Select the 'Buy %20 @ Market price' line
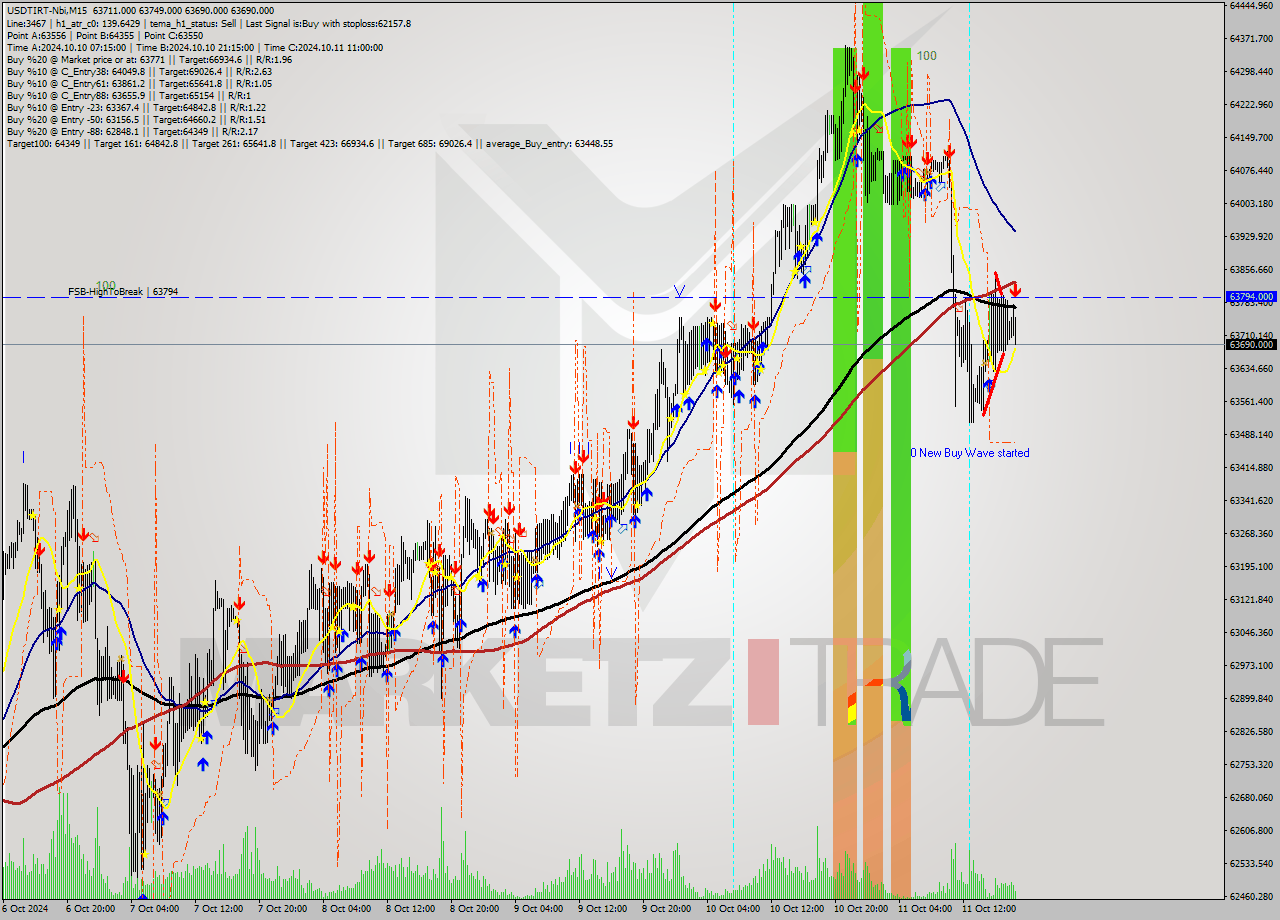The image size is (1280, 920). click(x=149, y=59)
